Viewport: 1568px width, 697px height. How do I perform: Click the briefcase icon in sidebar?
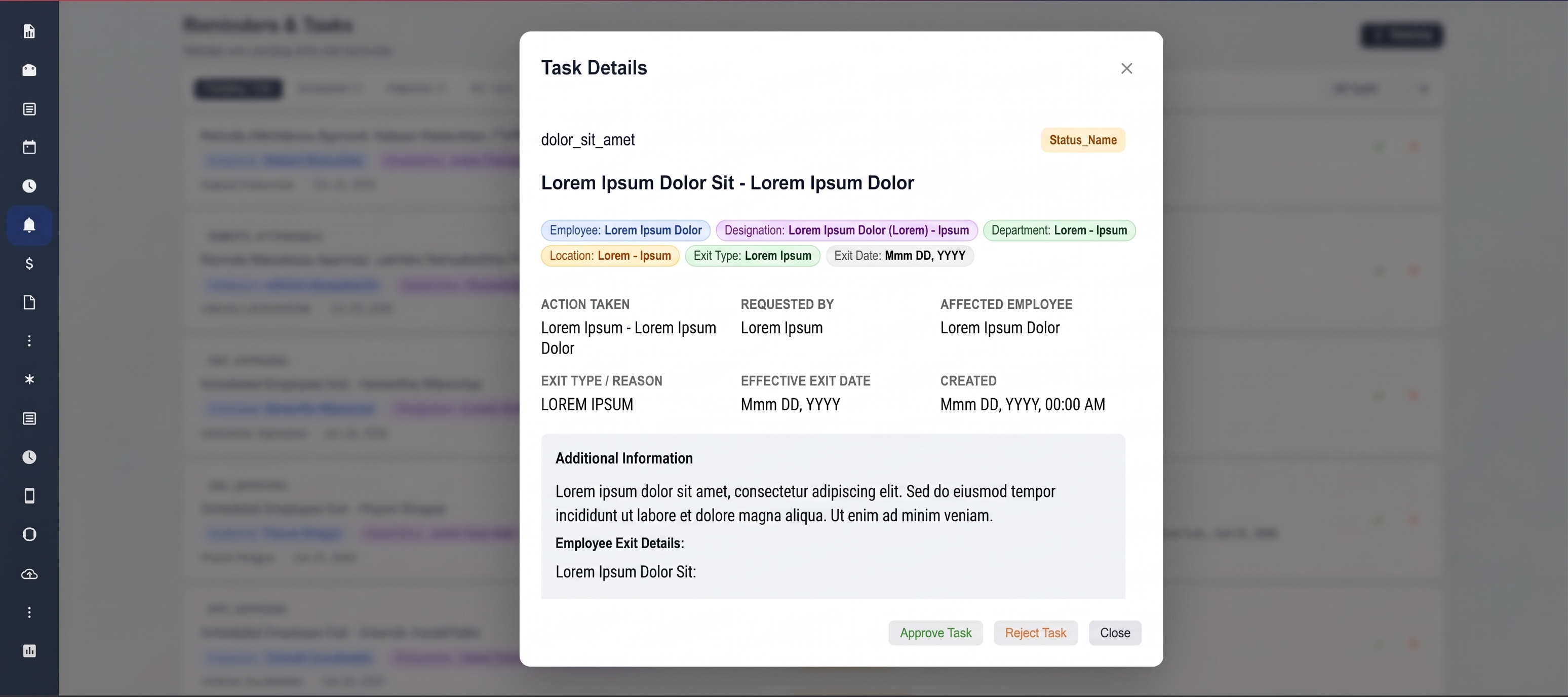29,70
